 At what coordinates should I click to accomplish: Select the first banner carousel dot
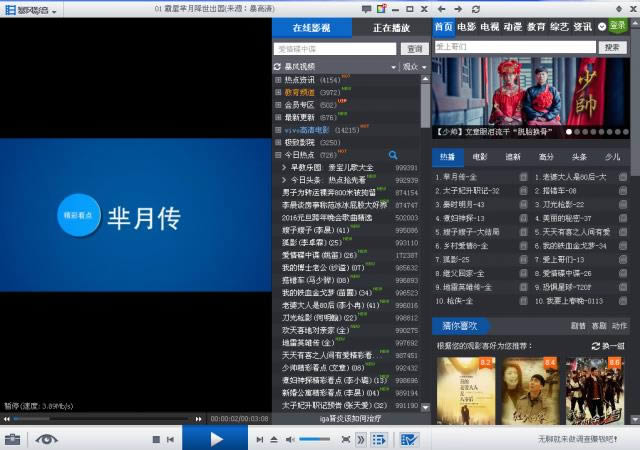pos(569,132)
